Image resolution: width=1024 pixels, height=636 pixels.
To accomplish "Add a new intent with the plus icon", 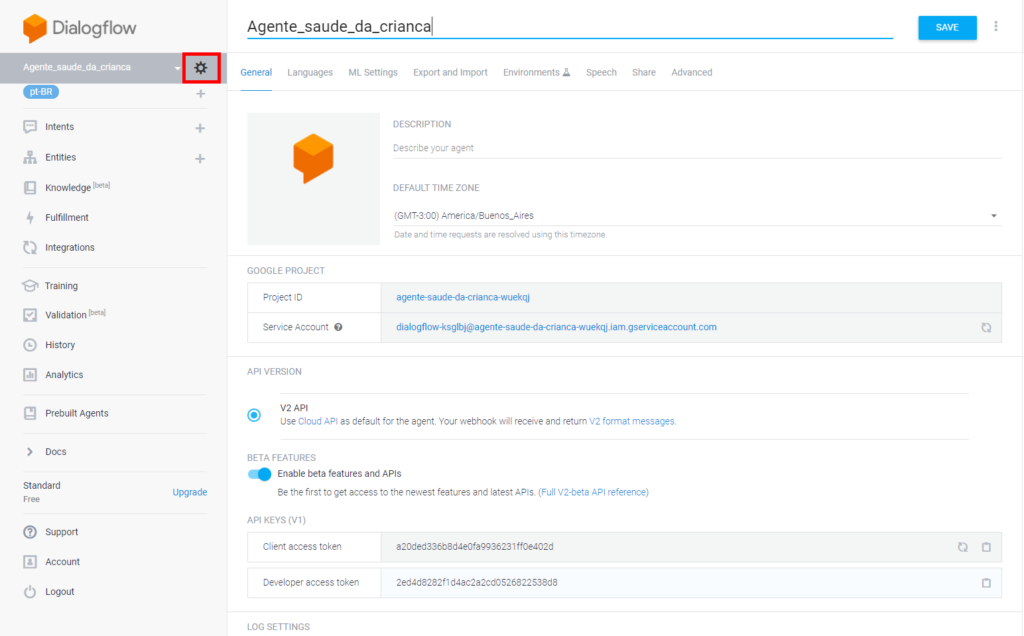I will 200,127.
